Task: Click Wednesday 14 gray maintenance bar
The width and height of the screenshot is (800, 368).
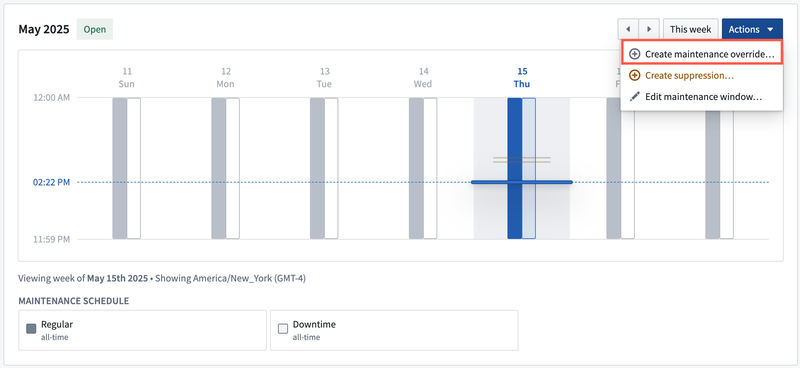Action: point(416,168)
